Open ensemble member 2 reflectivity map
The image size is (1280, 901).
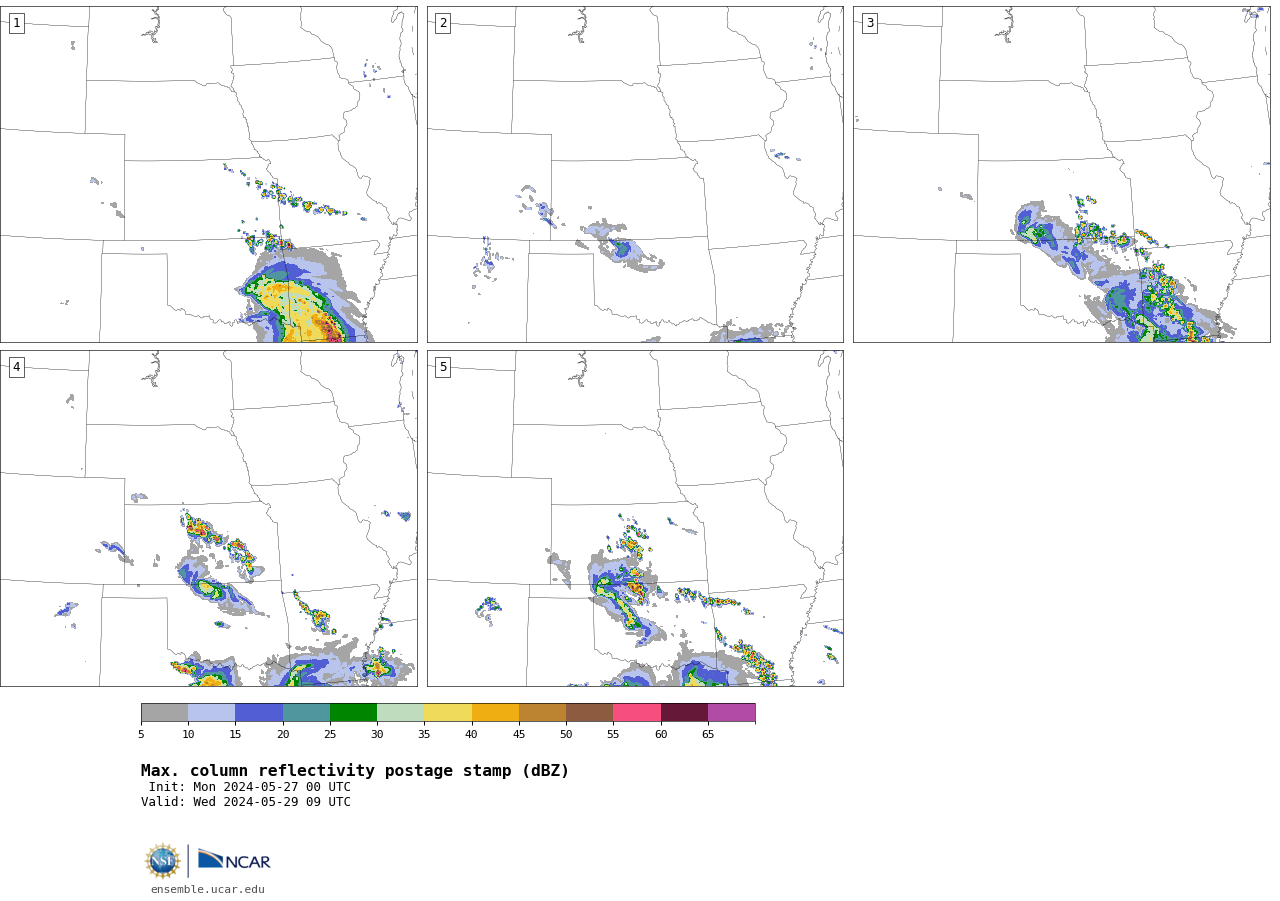coord(635,175)
